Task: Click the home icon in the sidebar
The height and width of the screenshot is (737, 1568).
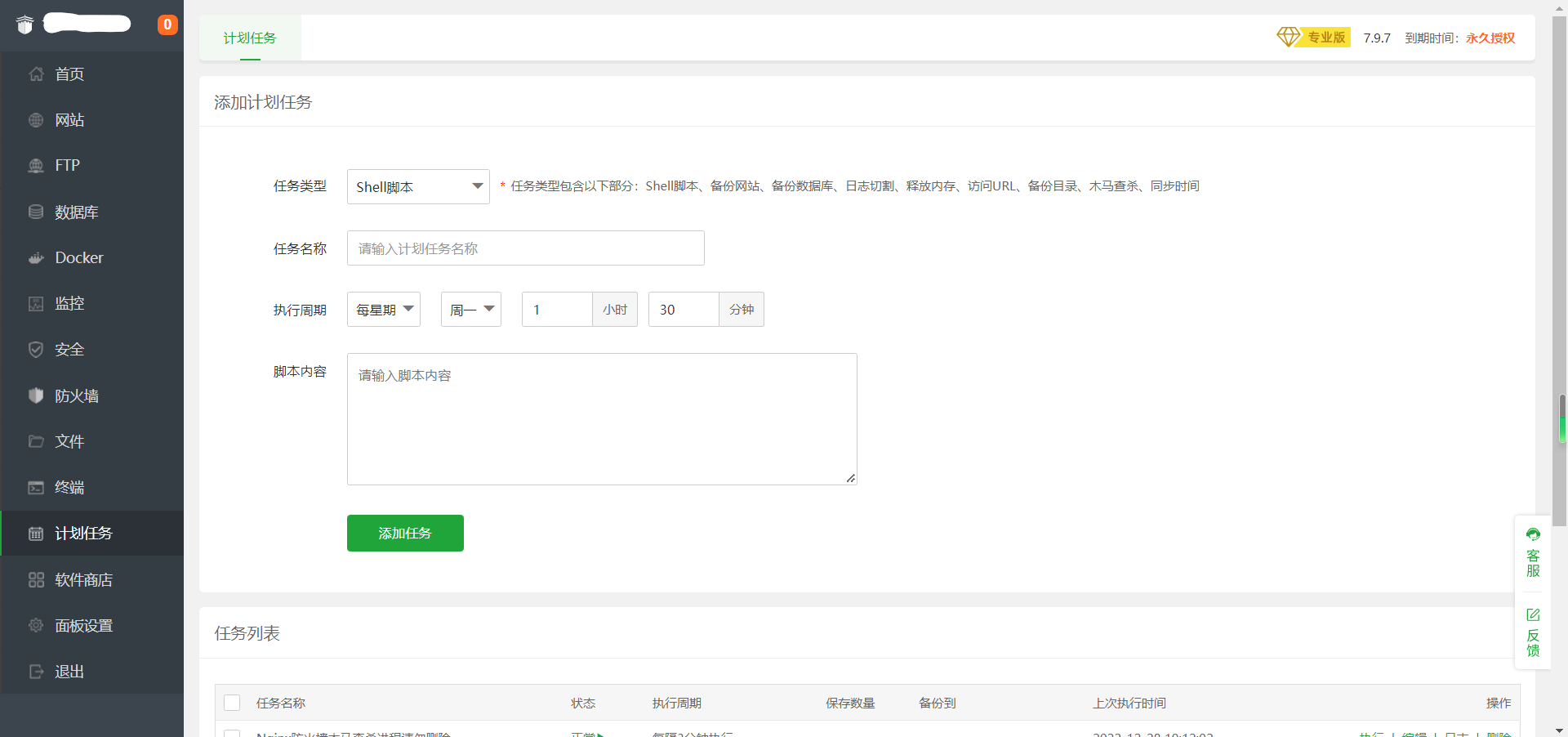Action: pyautogui.click(x=36, y=74)
